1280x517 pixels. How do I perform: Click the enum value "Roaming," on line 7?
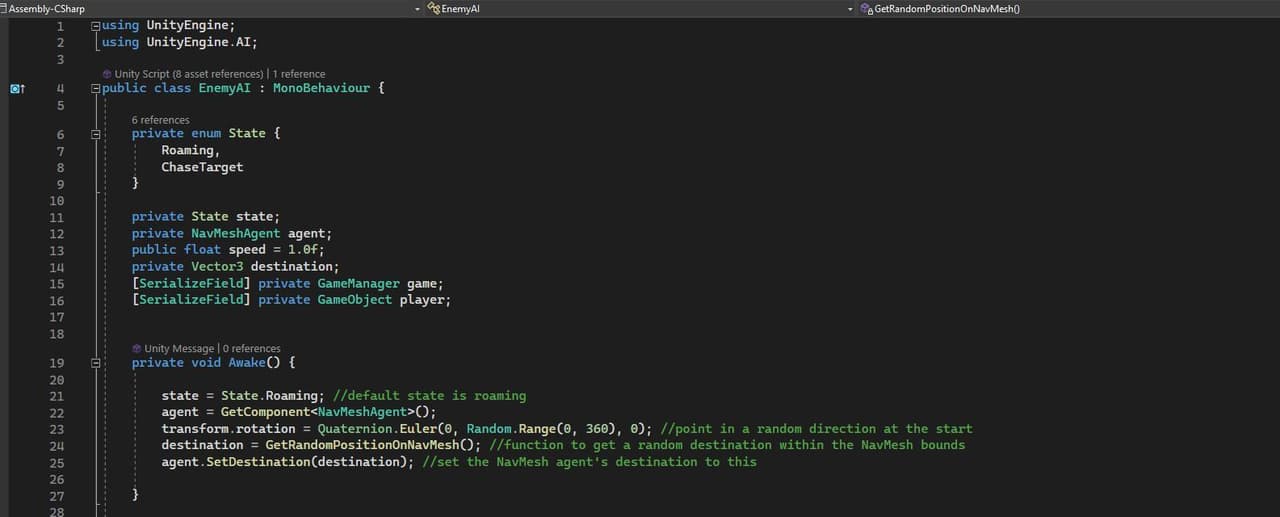[191, 150]
